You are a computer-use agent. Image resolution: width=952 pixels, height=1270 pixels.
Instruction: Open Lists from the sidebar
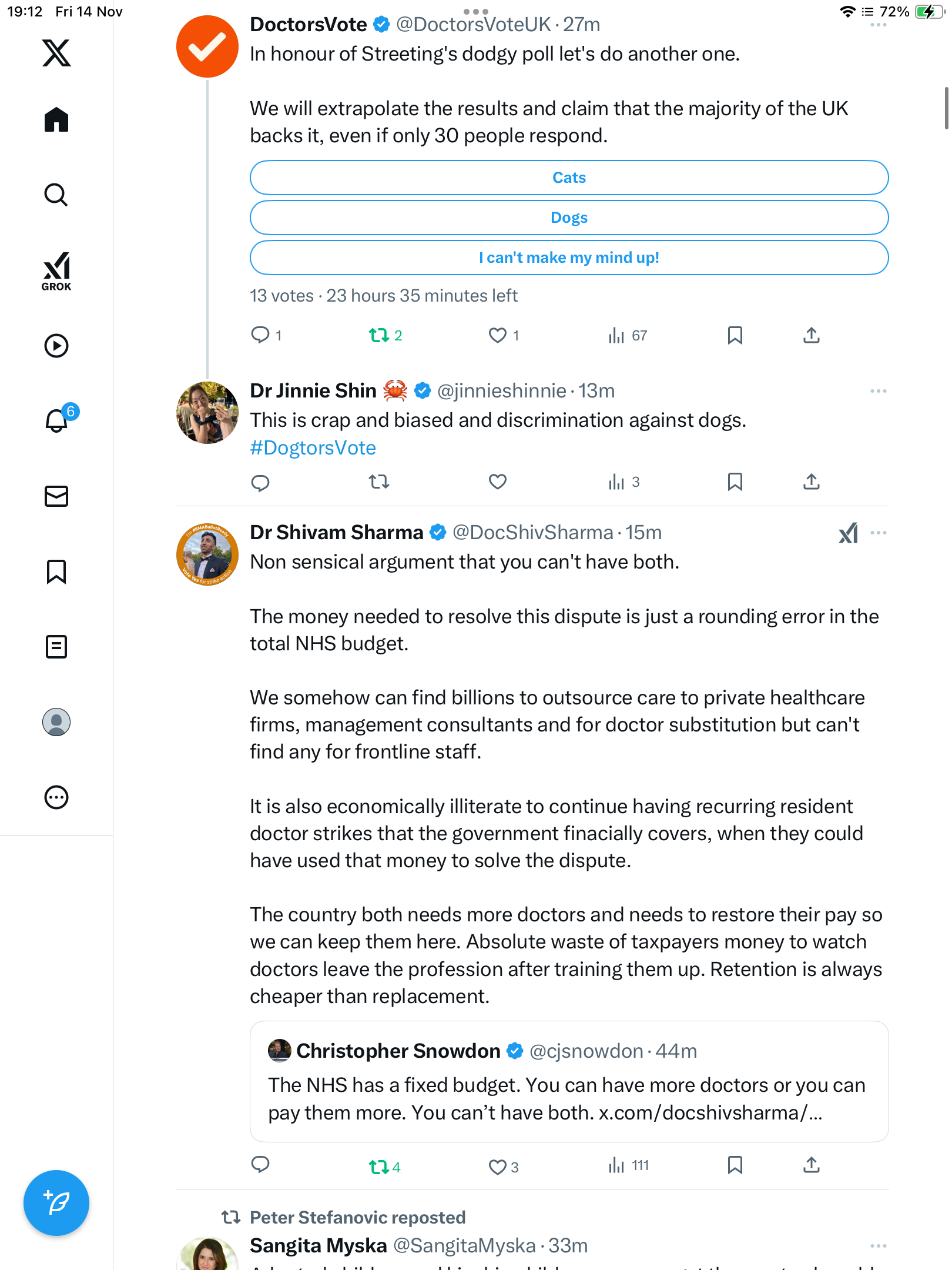(56, 647)
